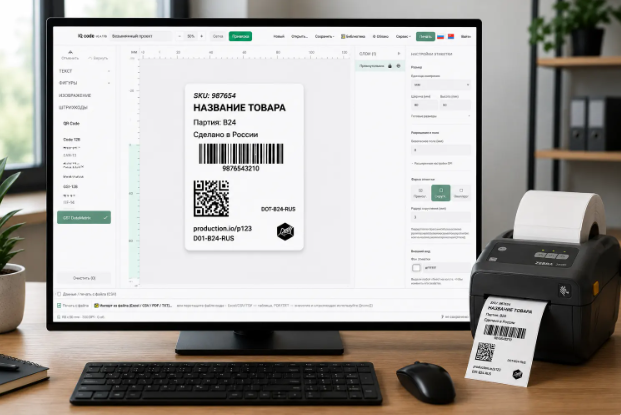The width and height of the screenshot is (621, 415).
Task: Open the units of measurement dropdown
Action: [x=441, y=85]
